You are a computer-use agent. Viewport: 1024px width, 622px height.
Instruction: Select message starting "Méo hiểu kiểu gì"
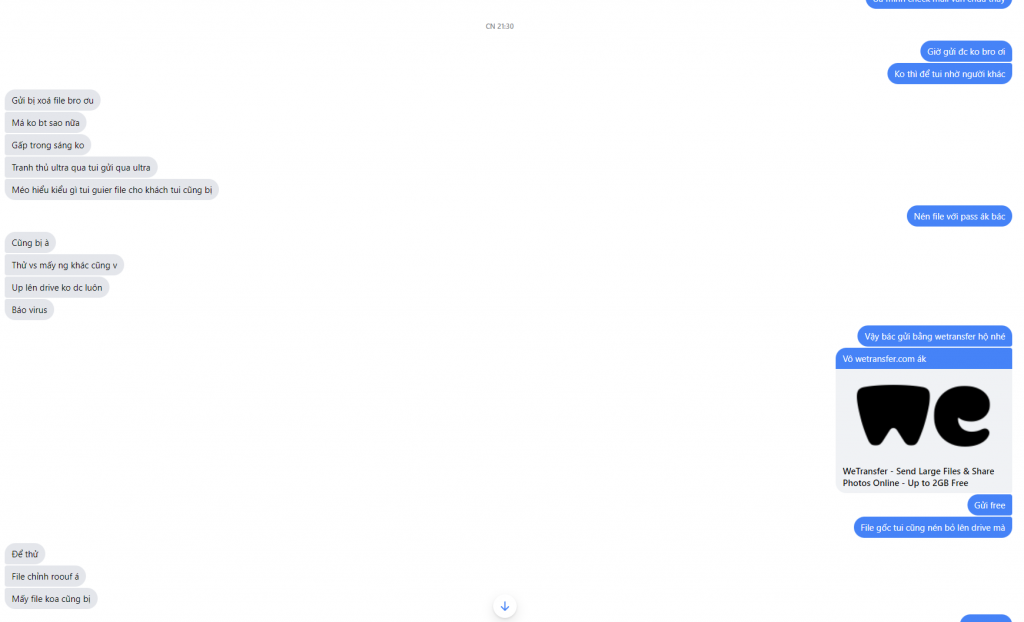[112, 189]
